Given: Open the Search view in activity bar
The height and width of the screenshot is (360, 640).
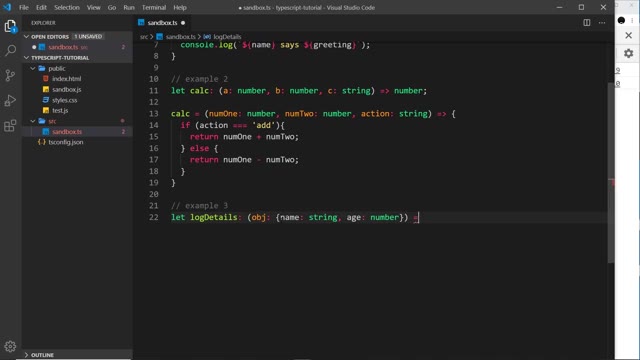Looking at the screenshot, I should point(10,51).
